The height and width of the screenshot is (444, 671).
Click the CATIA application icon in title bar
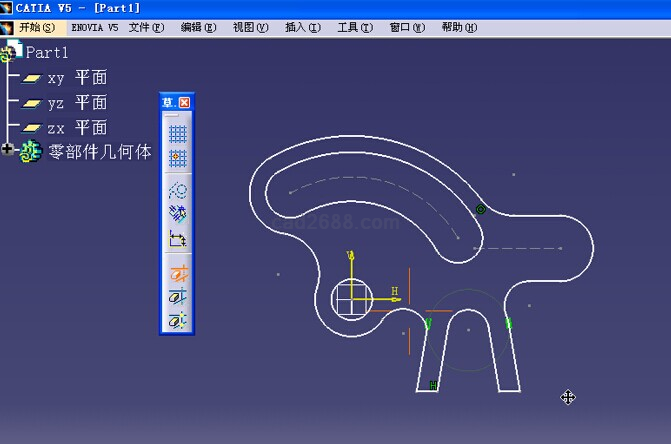[7, 8]
